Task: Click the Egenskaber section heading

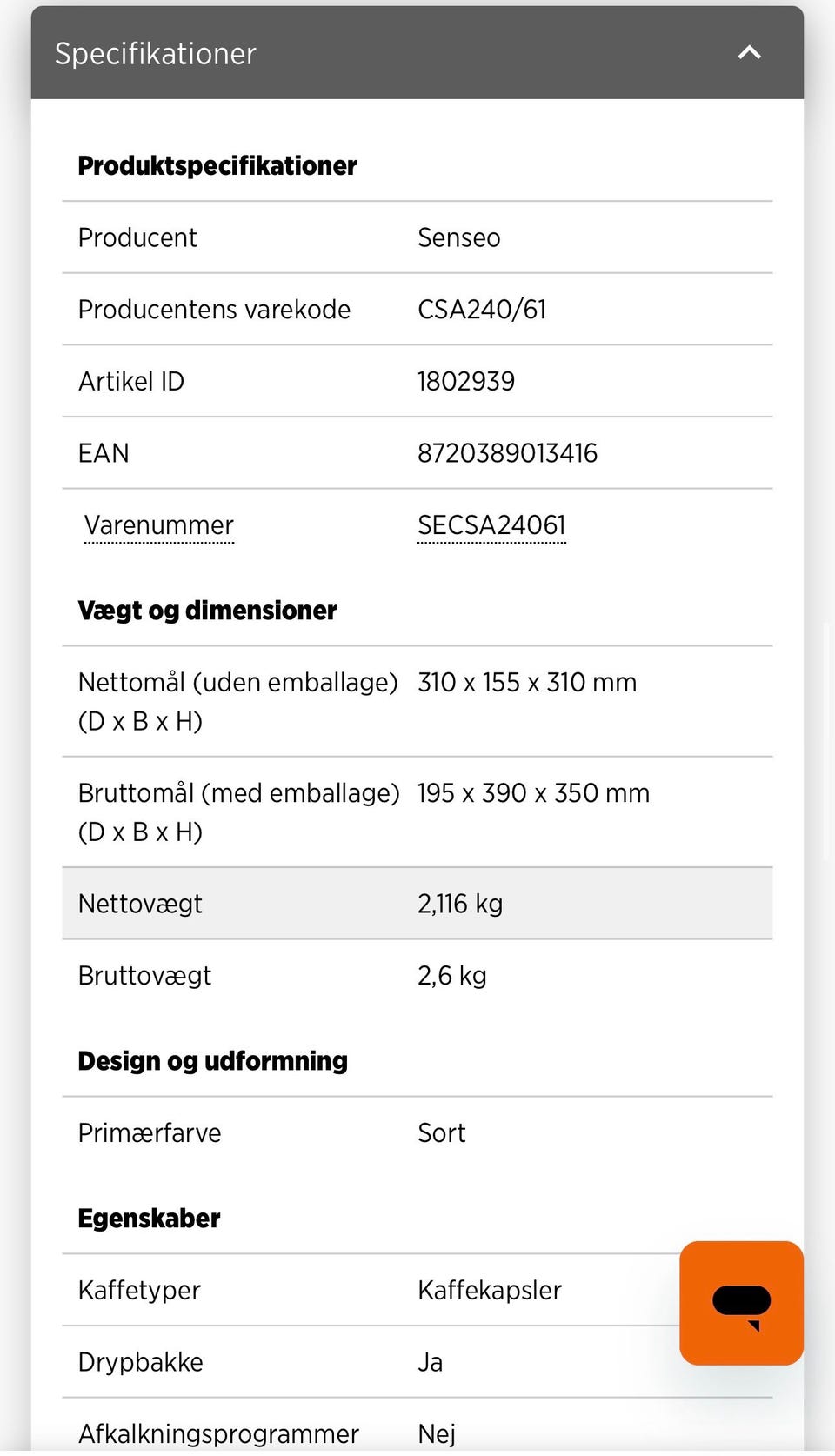Action: (149, 1219)
